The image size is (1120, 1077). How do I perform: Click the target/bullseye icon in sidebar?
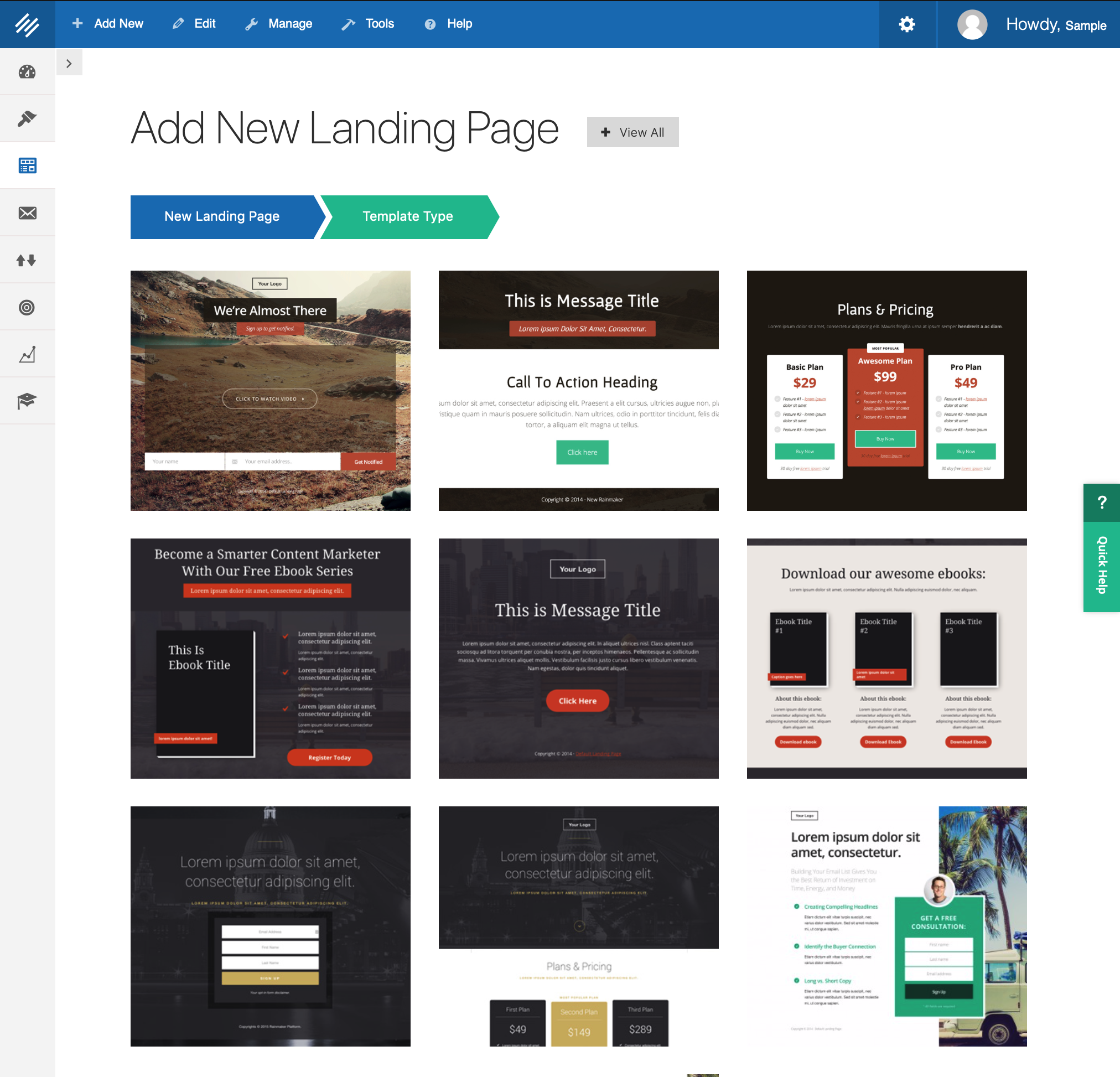pos(27,307)
